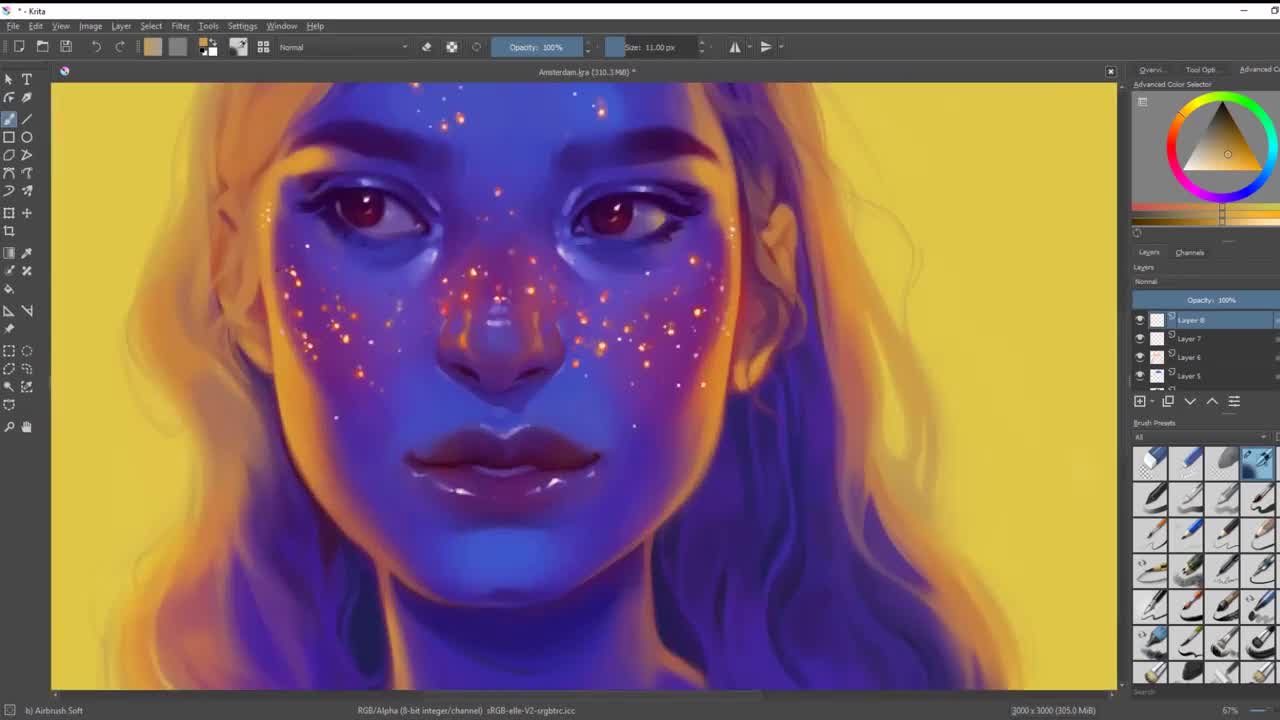The width and height of the screenshot is (1280, 720).
Task: Open the Edit menu
Action: pos(36,26)
